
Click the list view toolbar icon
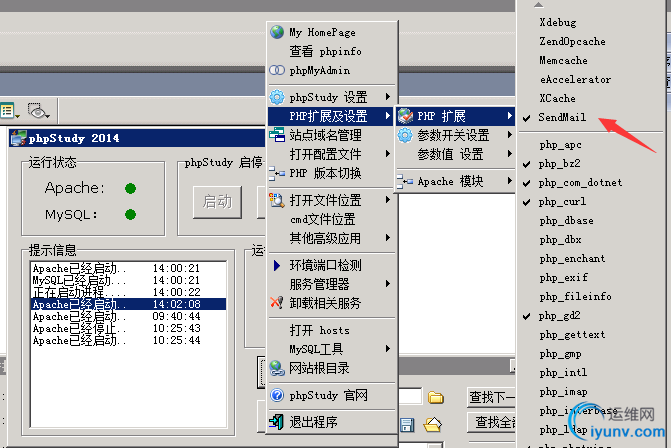pos(8,111)
